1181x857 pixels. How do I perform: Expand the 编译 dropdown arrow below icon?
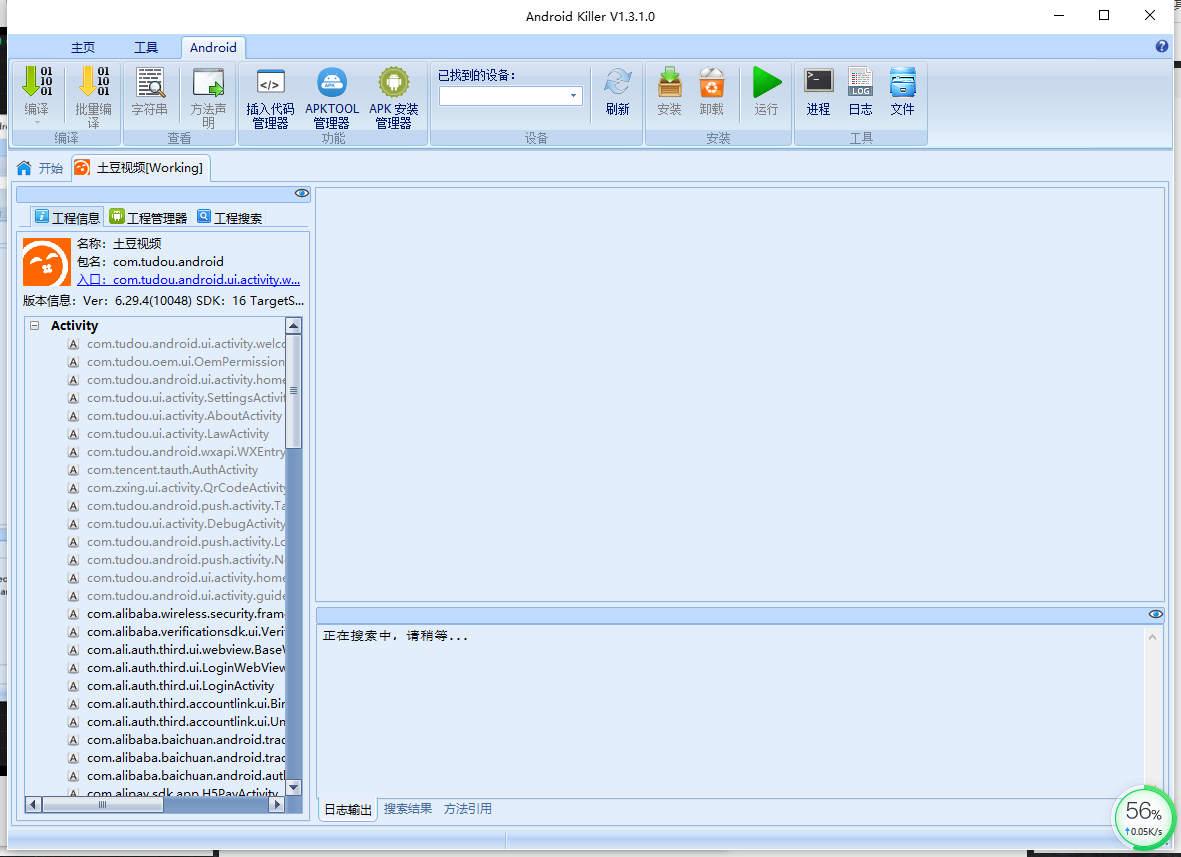tap(37, 122)
